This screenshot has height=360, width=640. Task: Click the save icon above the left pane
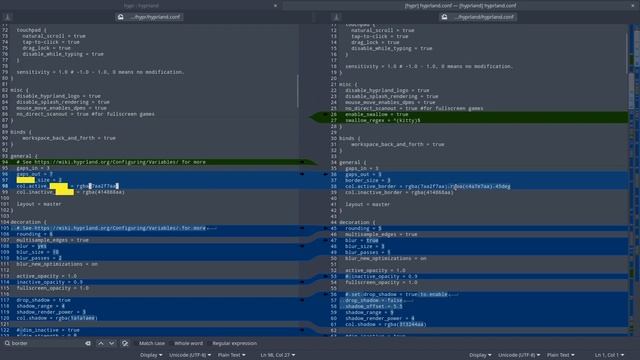coord(7,17)
